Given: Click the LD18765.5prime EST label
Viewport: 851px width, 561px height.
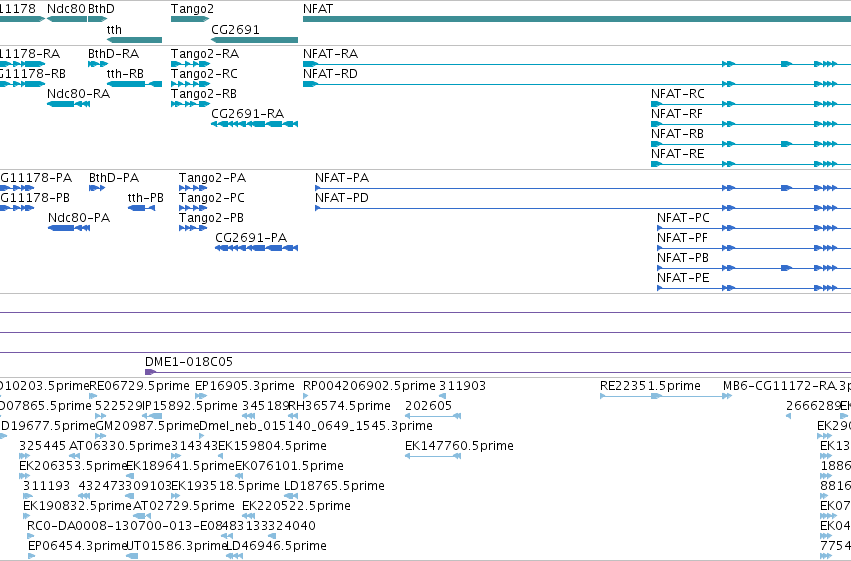Looking at the screenshot, I should pyautogui.click(x=334, y=486).
